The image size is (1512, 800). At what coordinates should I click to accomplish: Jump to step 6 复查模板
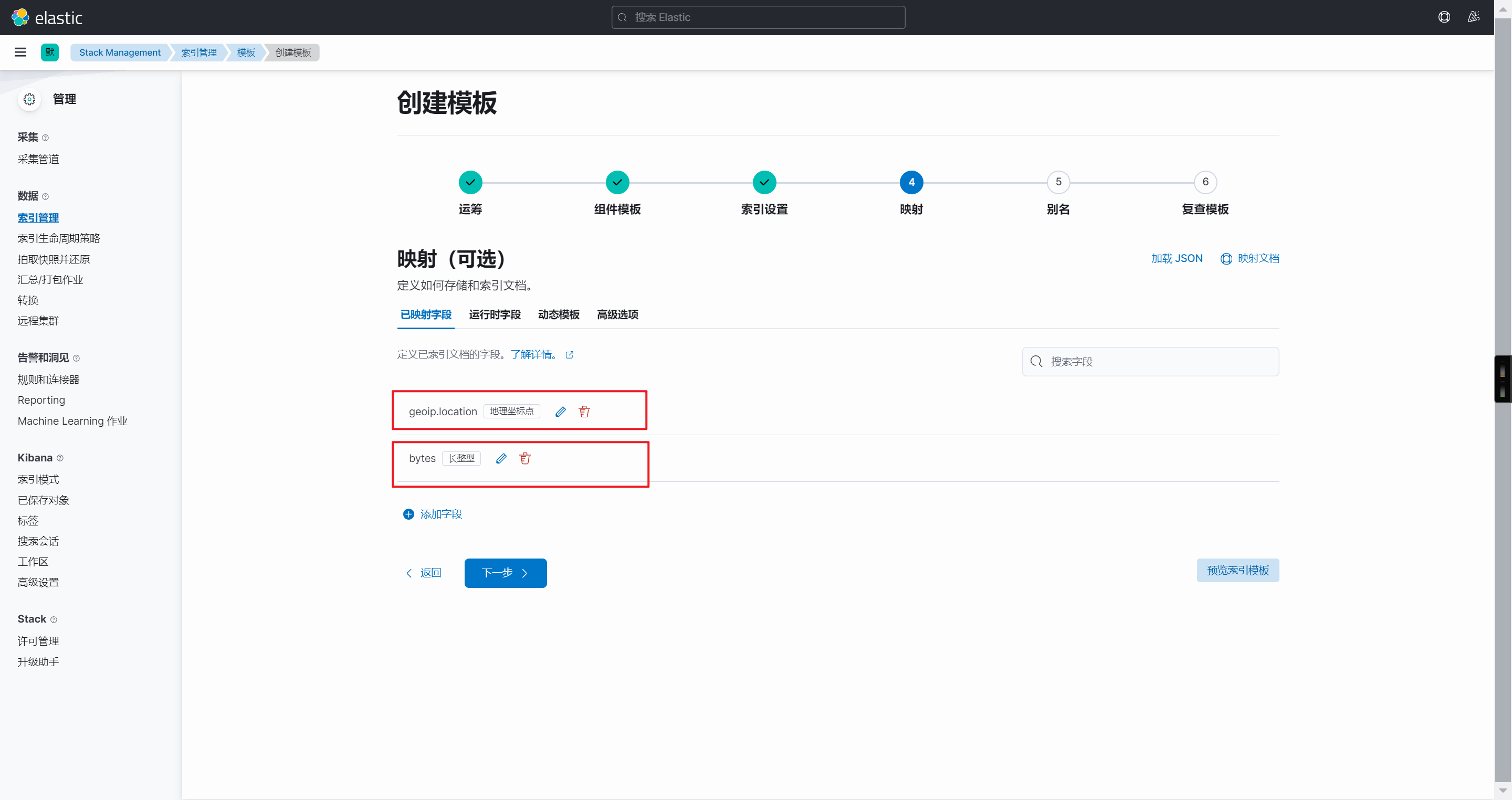coord(1205,182)
